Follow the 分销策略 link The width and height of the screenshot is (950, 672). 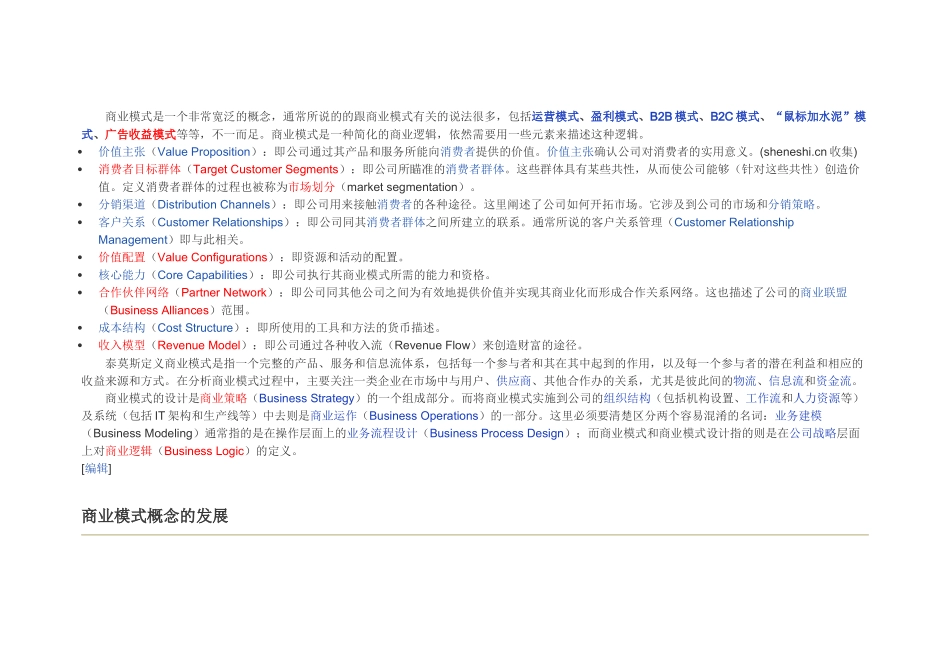[791, 204]
